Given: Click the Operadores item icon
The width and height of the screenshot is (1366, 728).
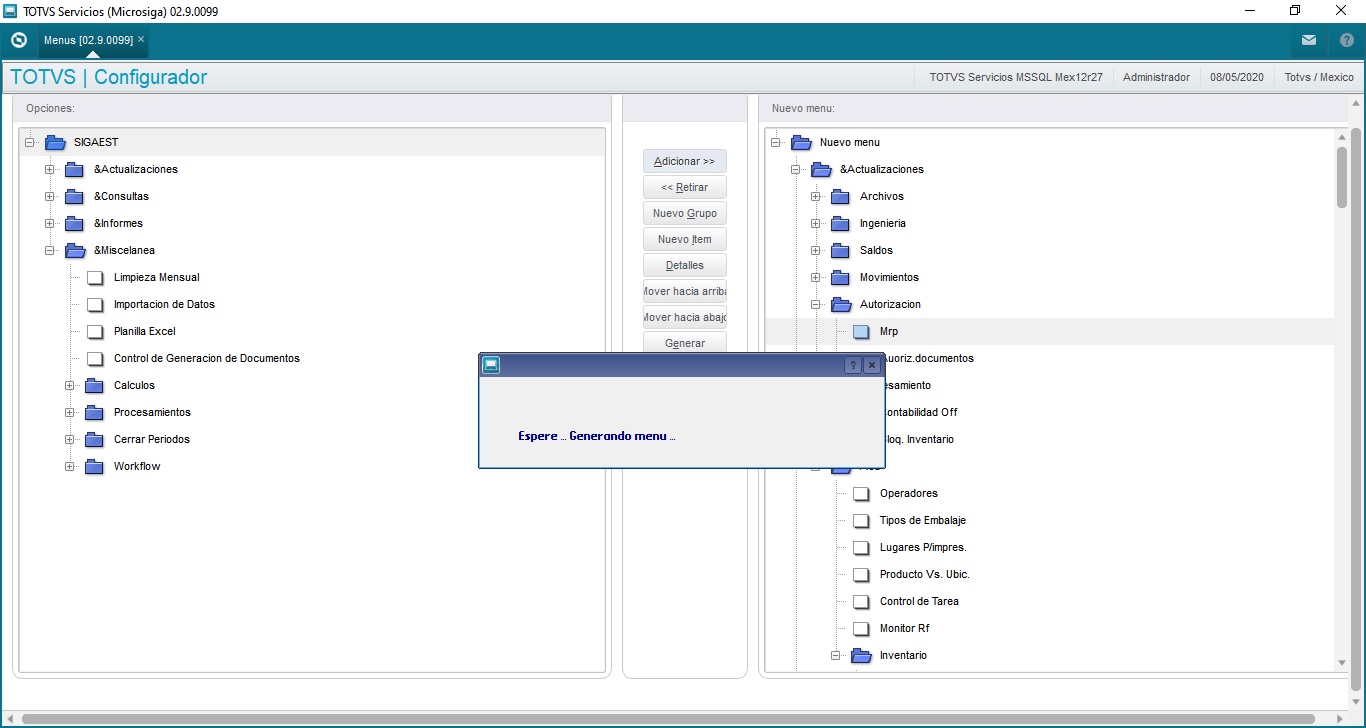Looking at the screenshot, I should [x=861, y=493].
